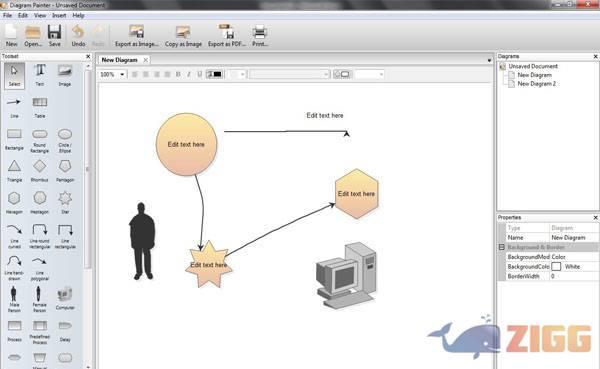
Task: Select the Table tool
Action: 40,107
